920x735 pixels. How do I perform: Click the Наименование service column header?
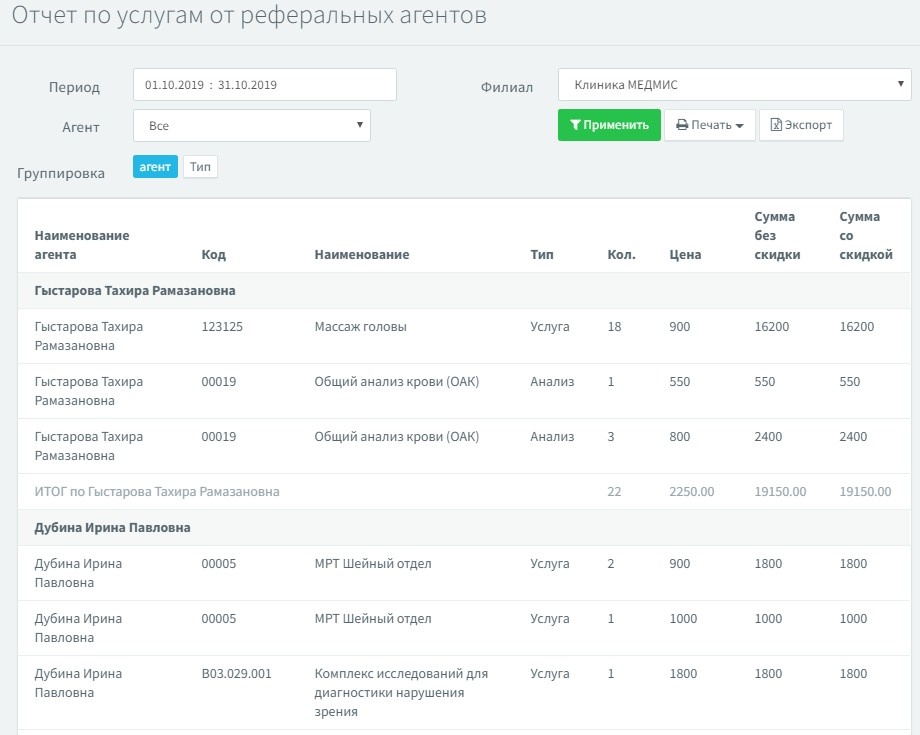pos(362,255)
